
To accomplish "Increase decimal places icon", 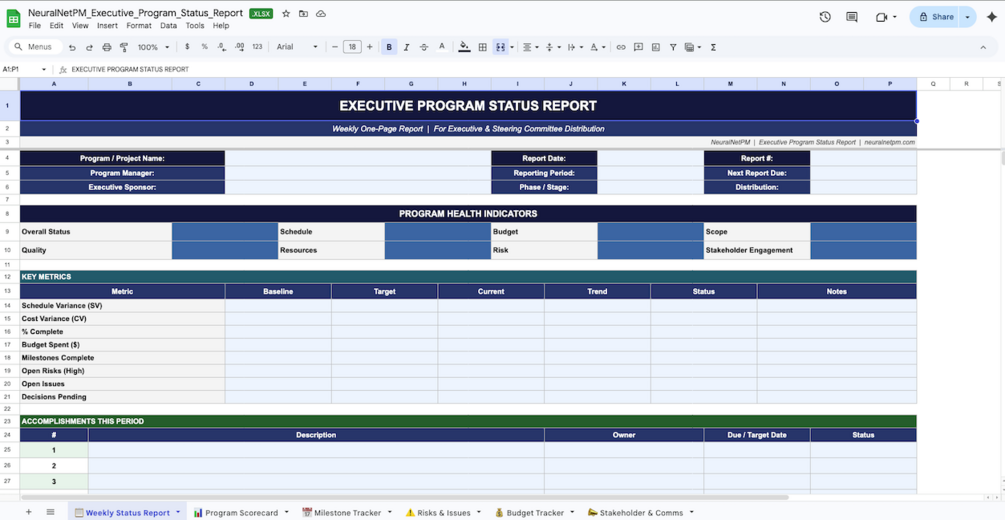I will pyautogui.click(x=240, y=47).
